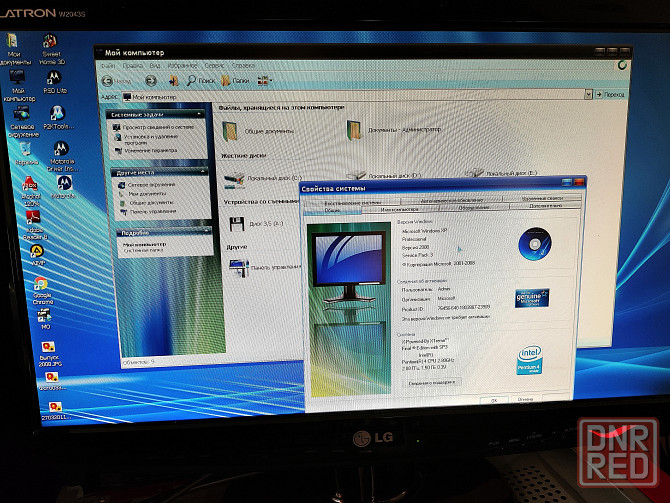Click the Переход go button
670x503 pixels.
(x=610, y=94)
